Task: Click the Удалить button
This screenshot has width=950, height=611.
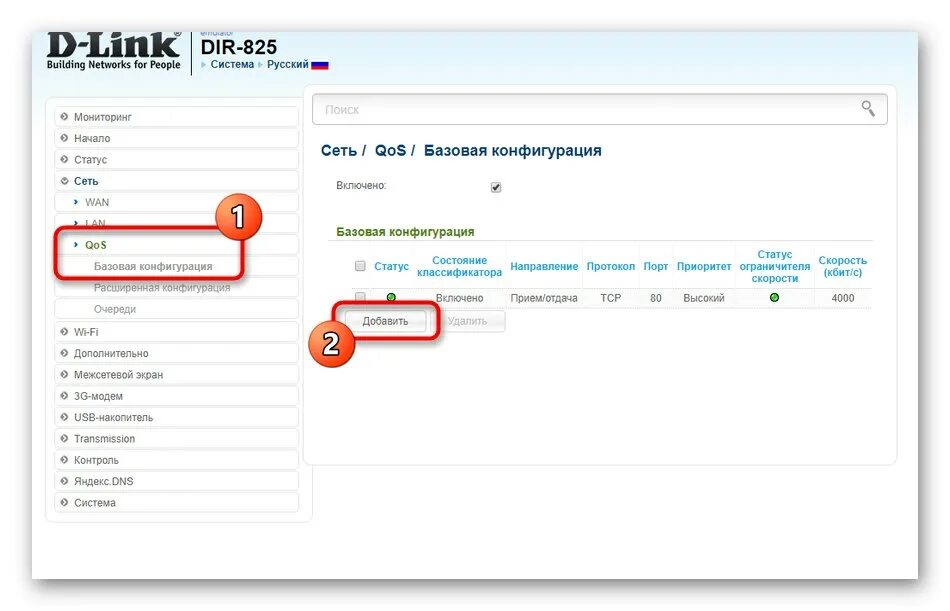Action: tap(467, 321)
